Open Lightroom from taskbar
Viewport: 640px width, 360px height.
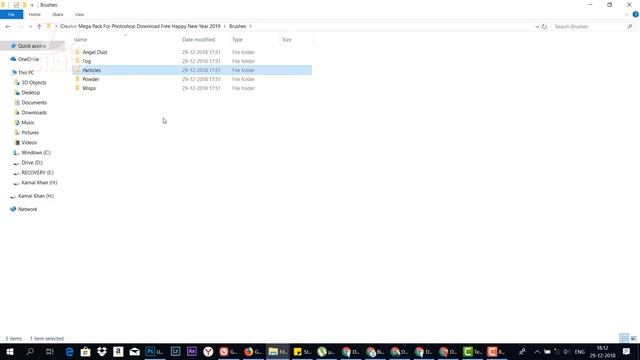click(175, 351)
